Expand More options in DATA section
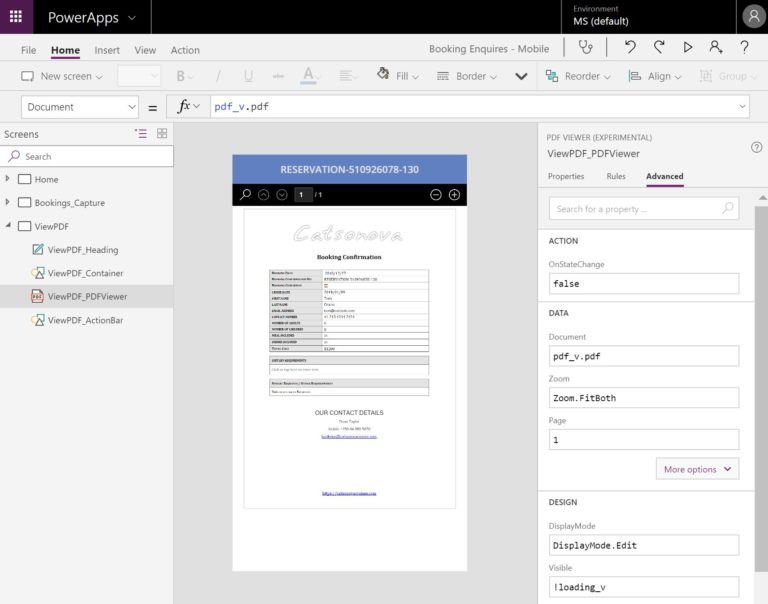Viewport: 768px width, 604px height. pyautogui.click(x=697, y=469)
